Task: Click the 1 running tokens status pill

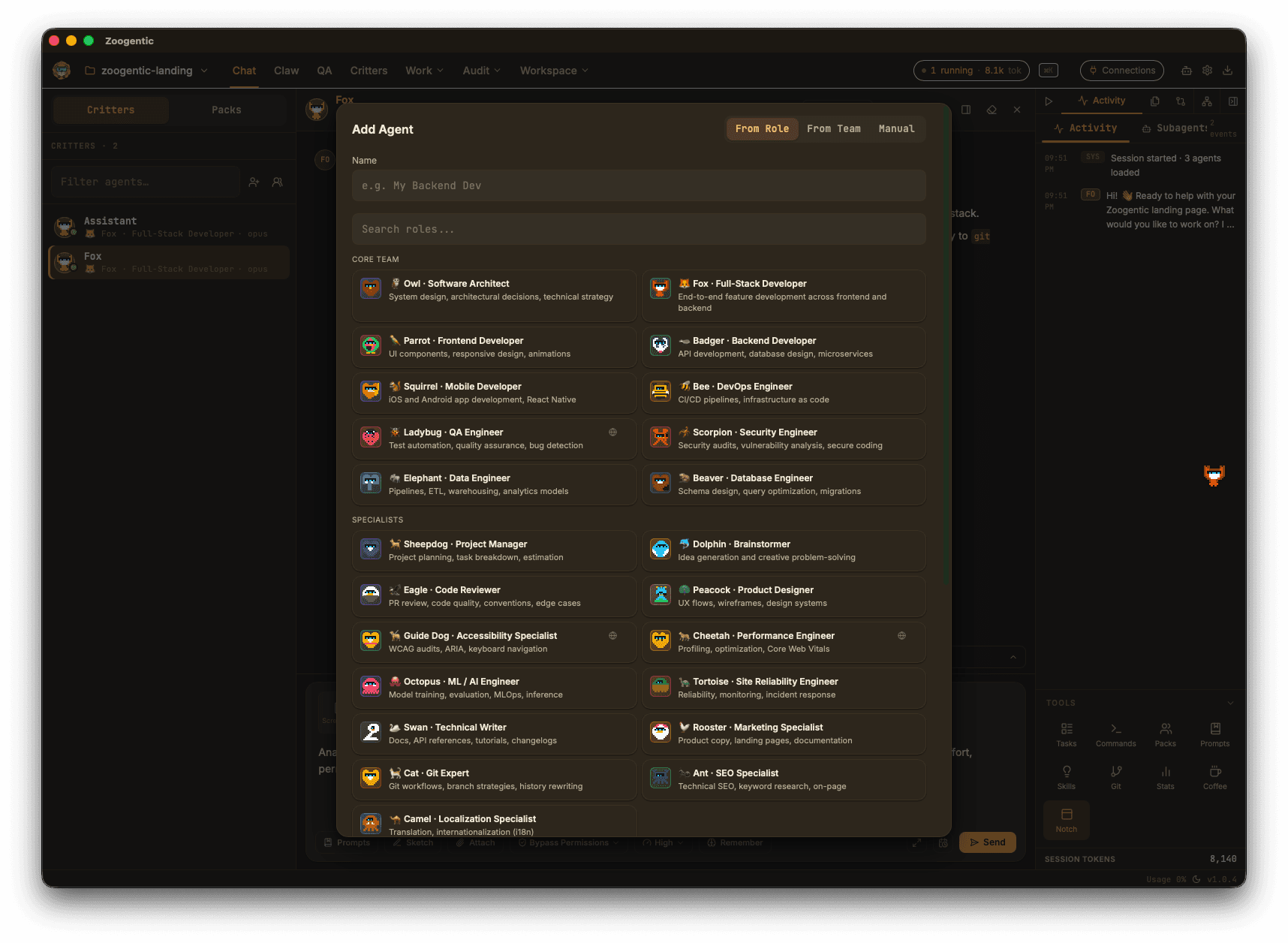Action: (x=971, y=71)
